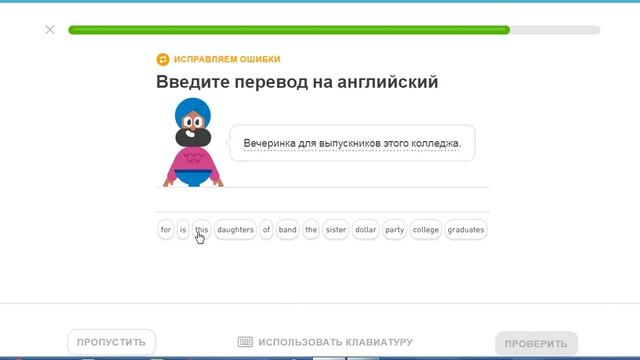The image size is (640, 360).
Task: Select the word tile 'party'
Action: click(x=394, y=229)
